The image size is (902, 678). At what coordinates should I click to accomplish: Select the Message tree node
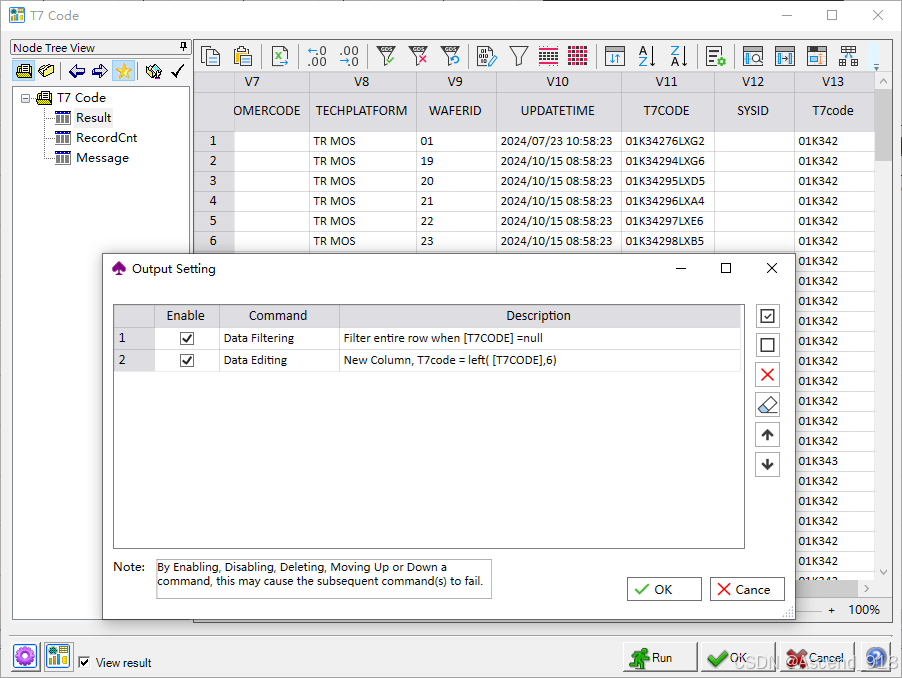(102, 158)
